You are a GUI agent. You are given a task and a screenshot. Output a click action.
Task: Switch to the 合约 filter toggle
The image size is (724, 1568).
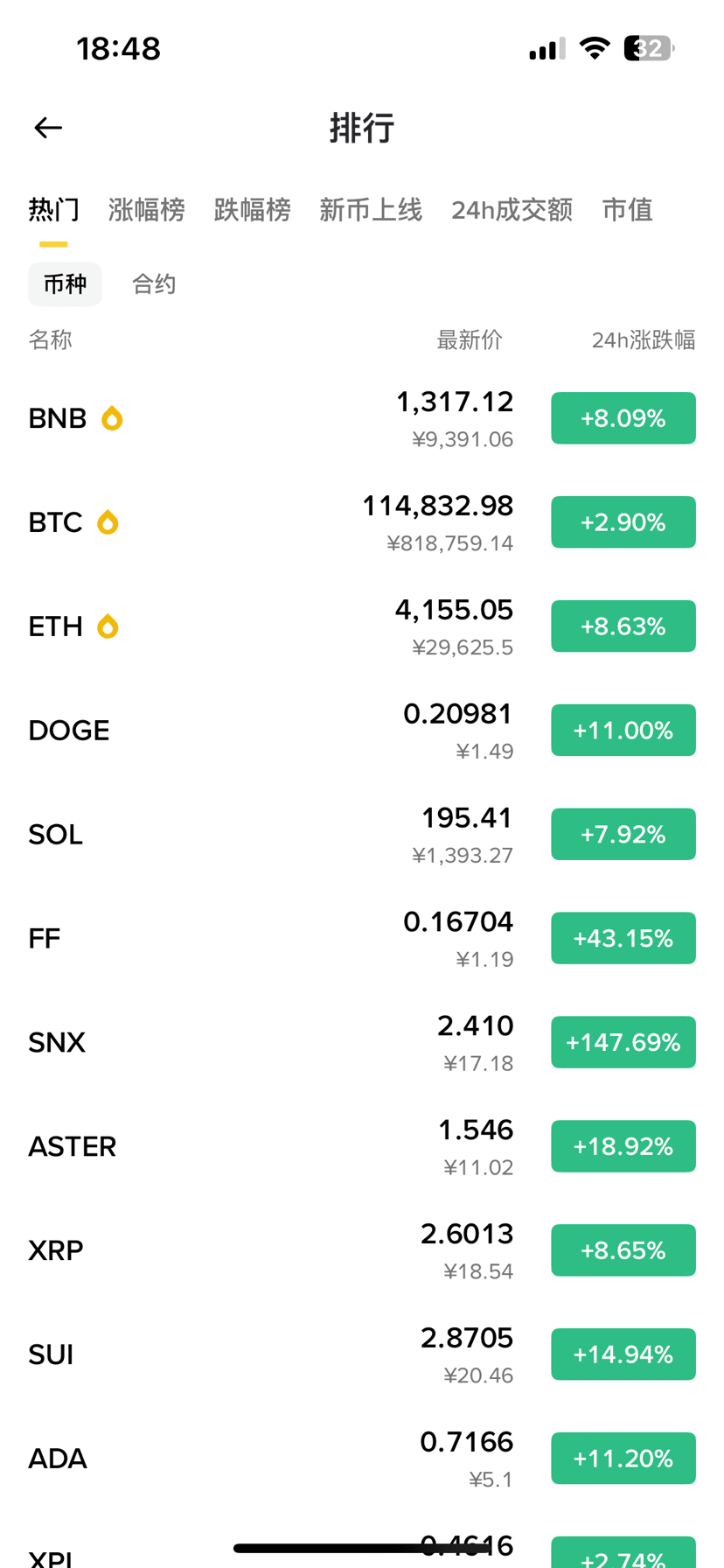(x=154, y=284)
